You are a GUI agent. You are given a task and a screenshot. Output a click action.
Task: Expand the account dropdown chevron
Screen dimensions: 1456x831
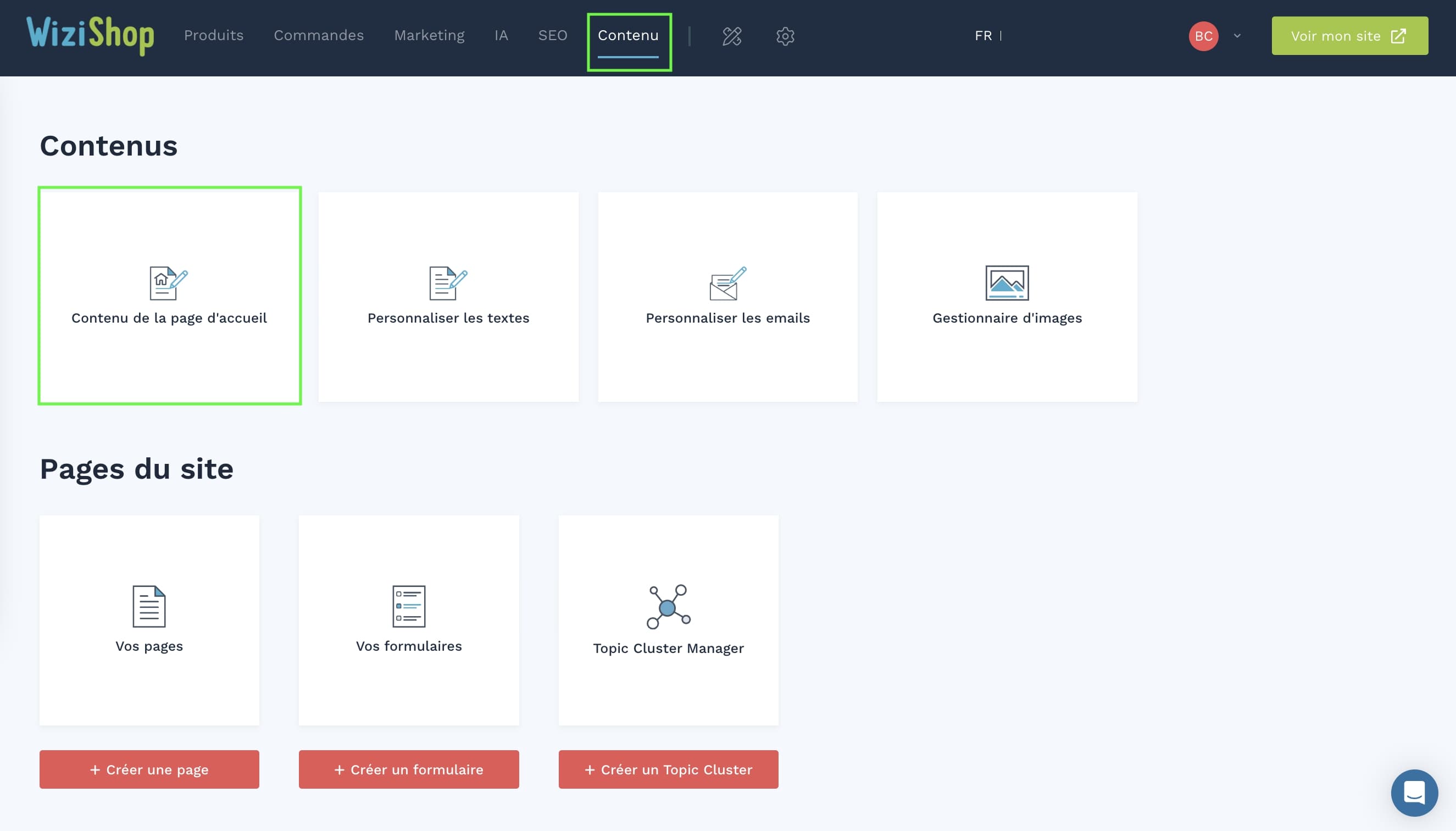pyautogui.click(x=1237, y=36)
